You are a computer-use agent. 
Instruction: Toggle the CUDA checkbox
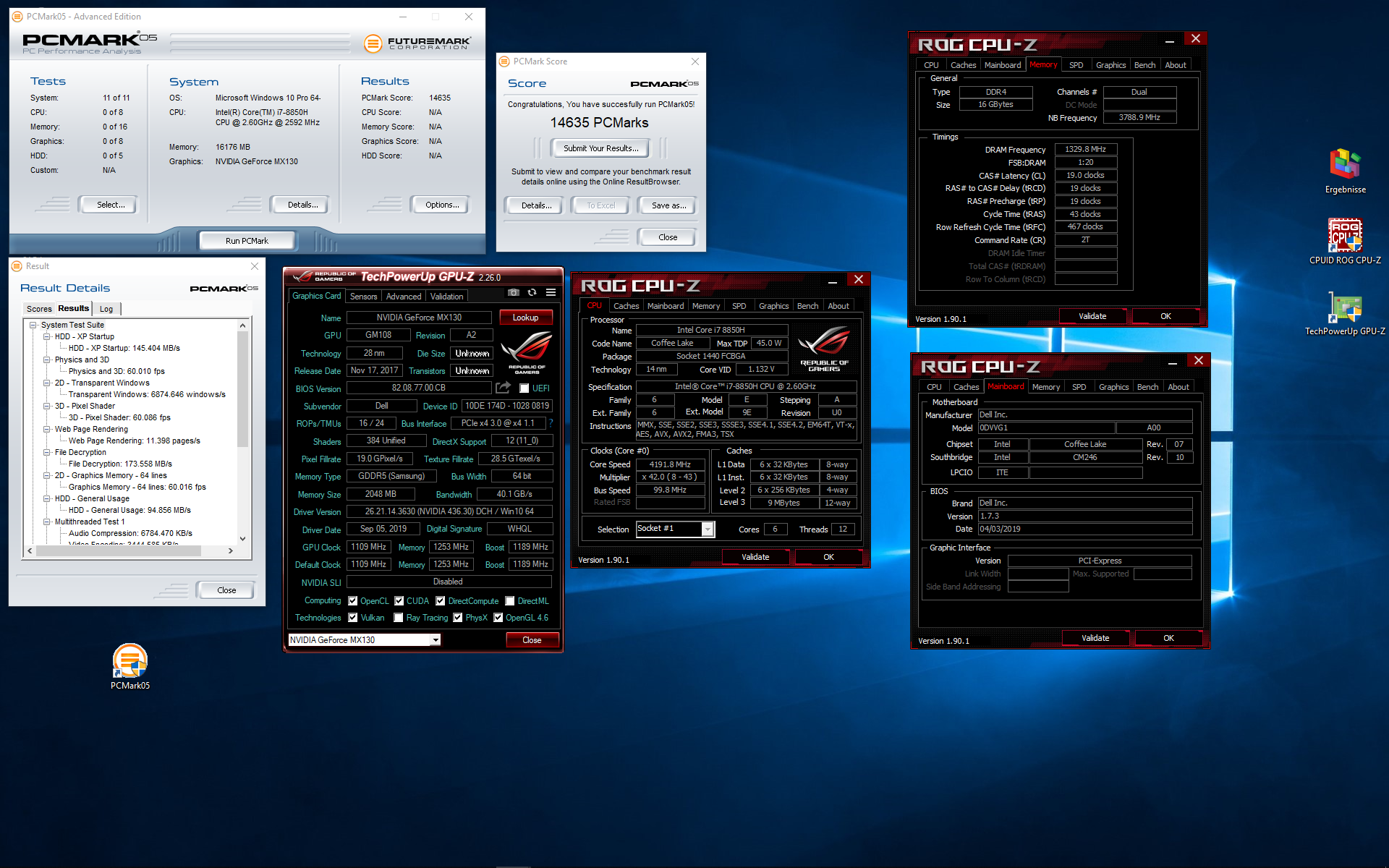click(399, 601)
